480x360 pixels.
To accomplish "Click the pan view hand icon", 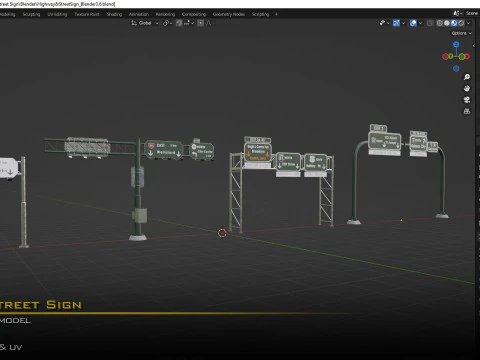I will click(467, 88).
